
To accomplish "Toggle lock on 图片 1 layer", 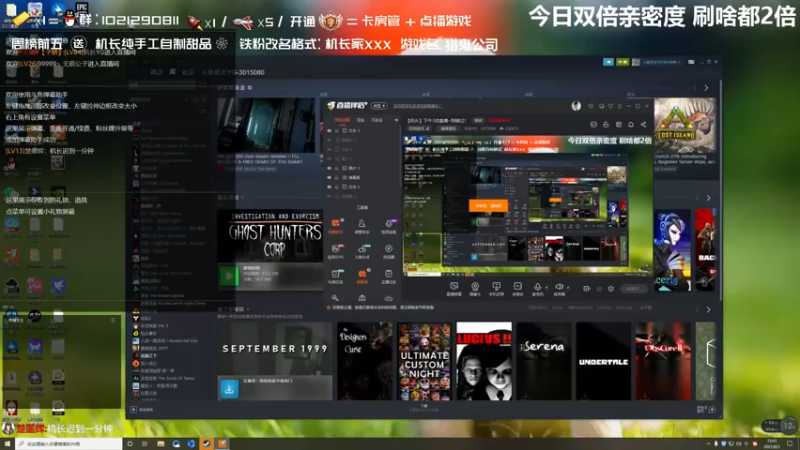I will [337, 168].
